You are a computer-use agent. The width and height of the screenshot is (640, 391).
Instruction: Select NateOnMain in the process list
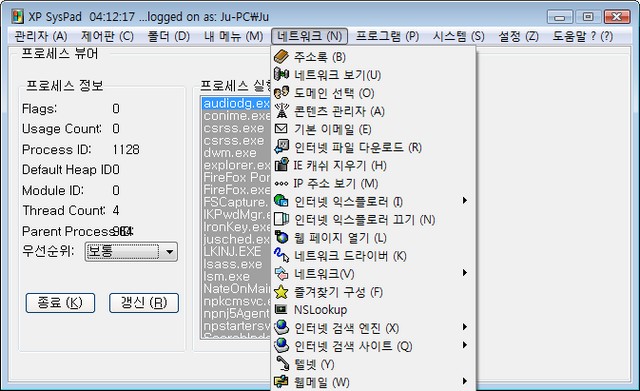point(236,289)
